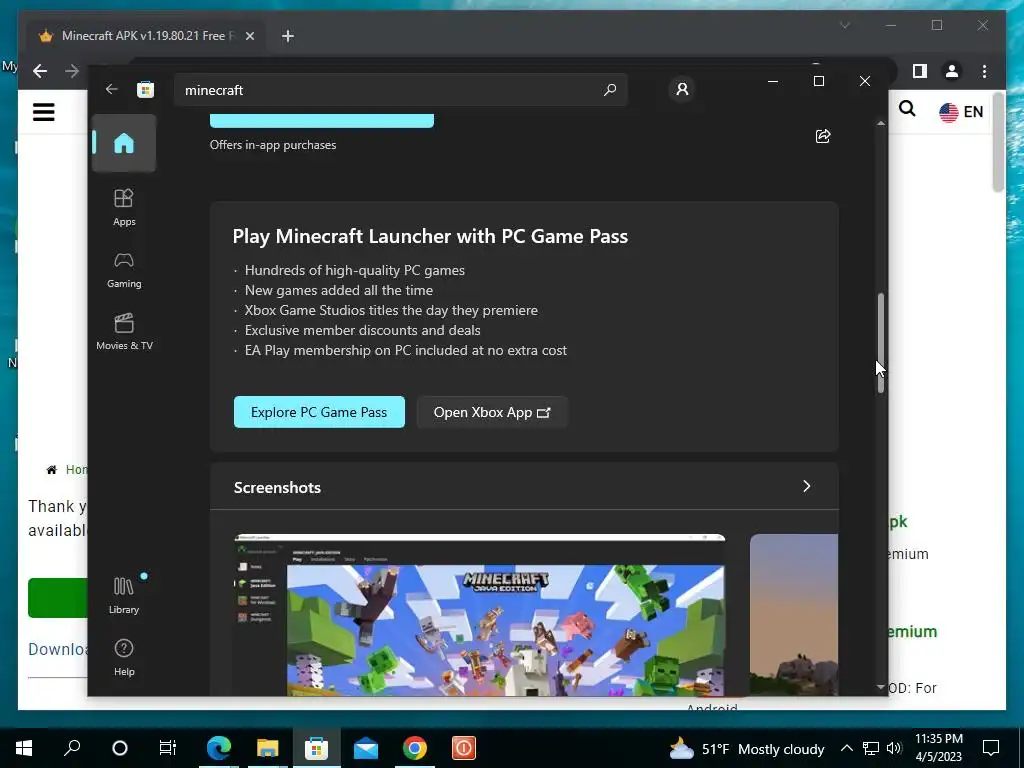
Task: Open the Apps section in Store sidebar
Action: click(x=123, y=207)
